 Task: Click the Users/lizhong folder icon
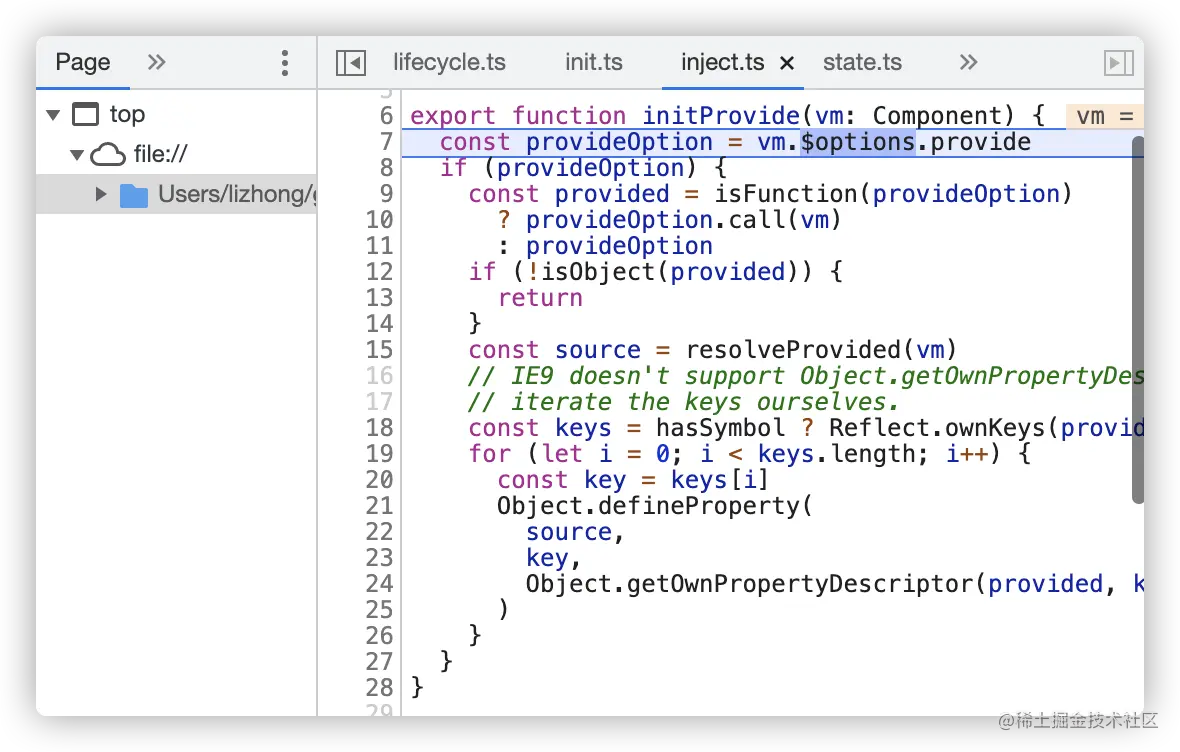(x=134, y=195)
